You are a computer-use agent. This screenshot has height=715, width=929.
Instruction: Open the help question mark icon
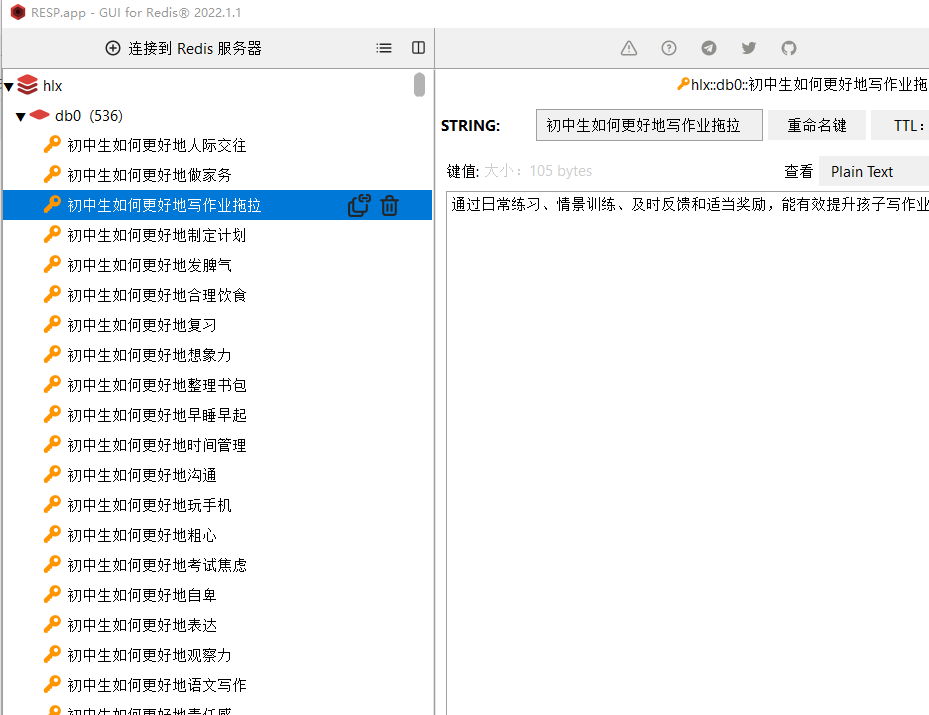click(669, 48)
